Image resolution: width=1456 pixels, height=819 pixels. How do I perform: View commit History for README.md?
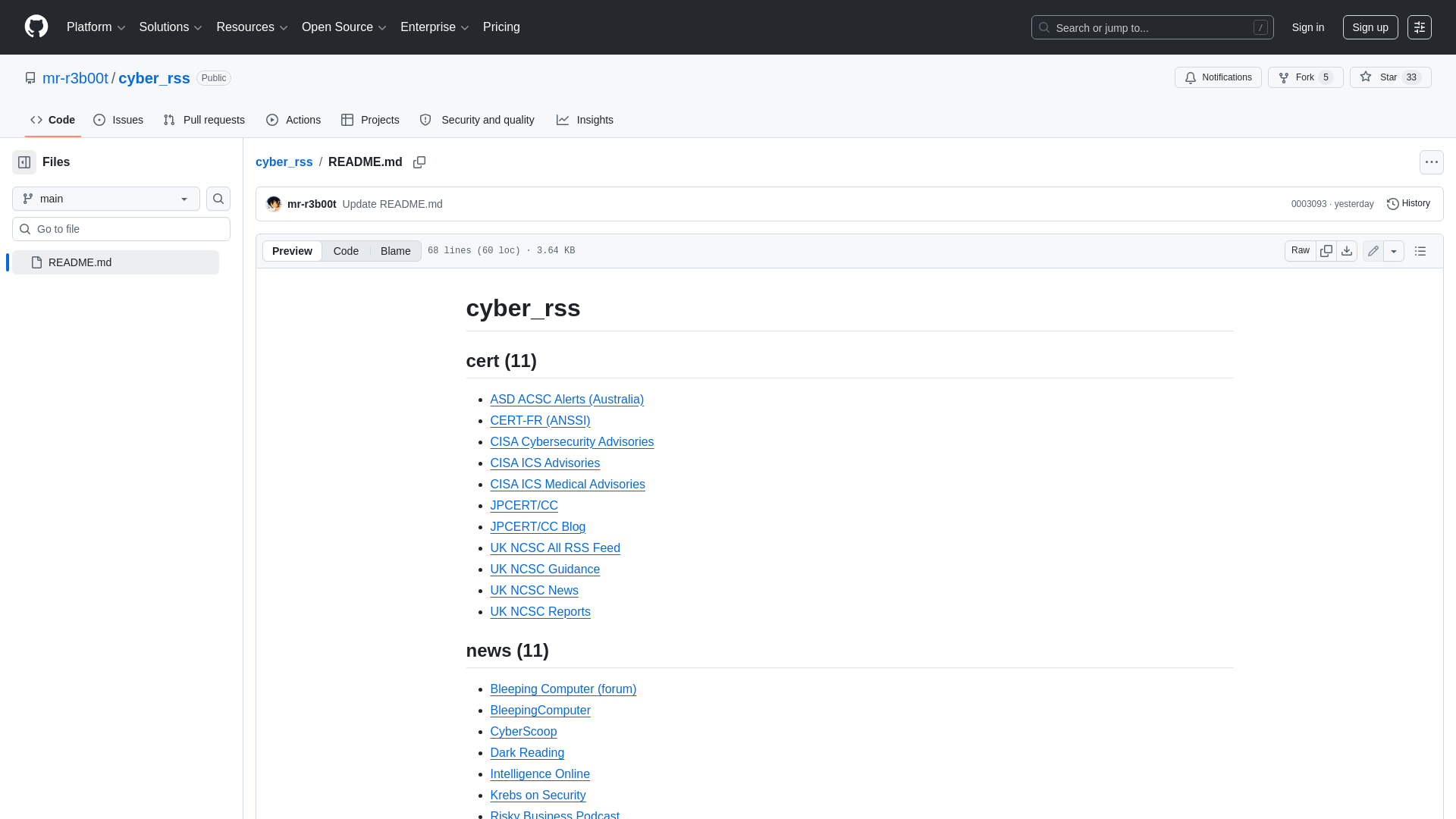click(x=1408, y=203)
